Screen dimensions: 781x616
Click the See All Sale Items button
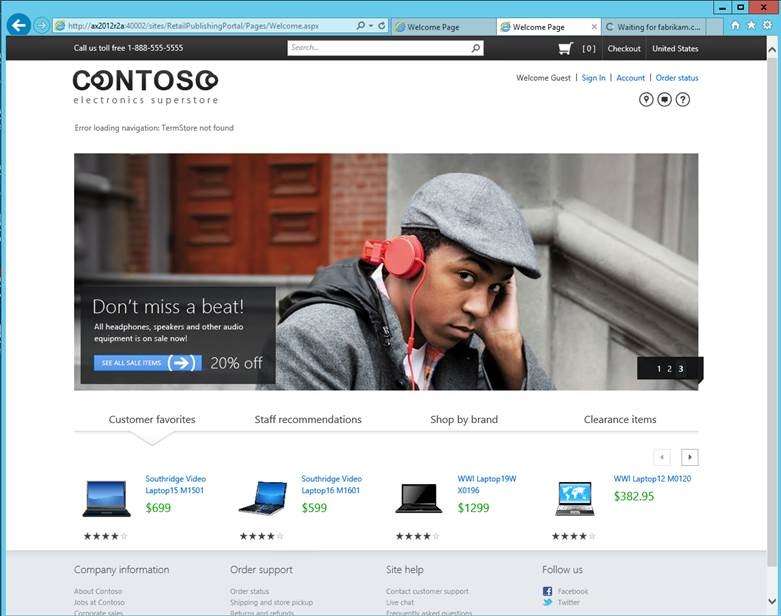coord(148,363)
